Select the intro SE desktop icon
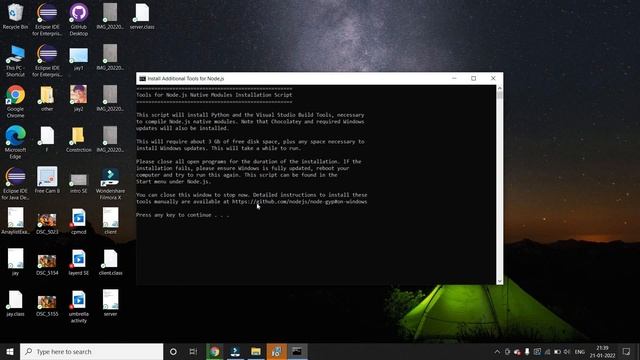 pyautogui.click(x=78, y=183)
